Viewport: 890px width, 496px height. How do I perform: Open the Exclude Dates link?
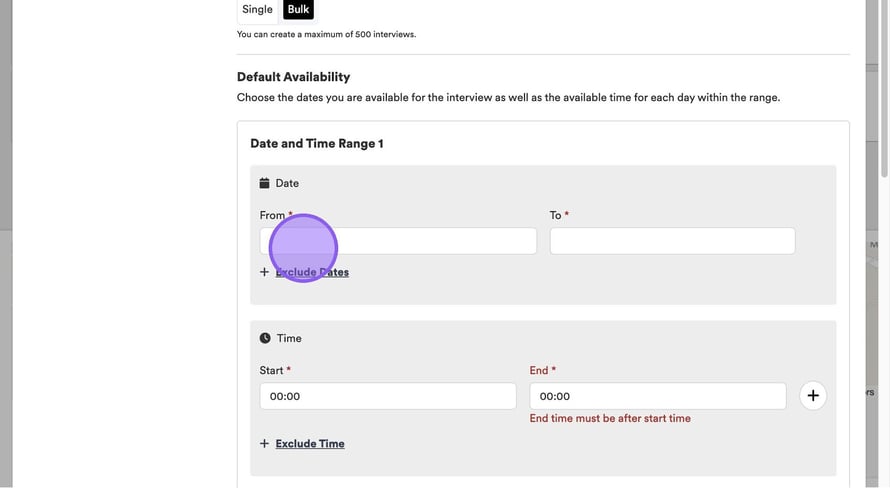(x=312, y=272)
